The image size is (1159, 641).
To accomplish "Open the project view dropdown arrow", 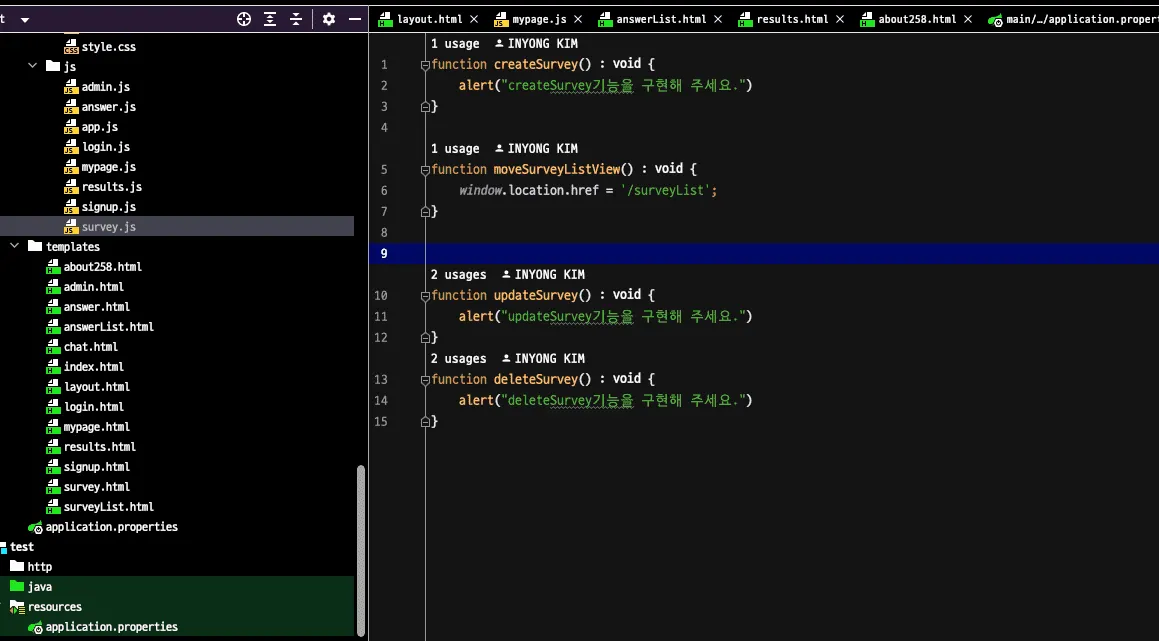I will pyautogui.click(x=24, y=20).
